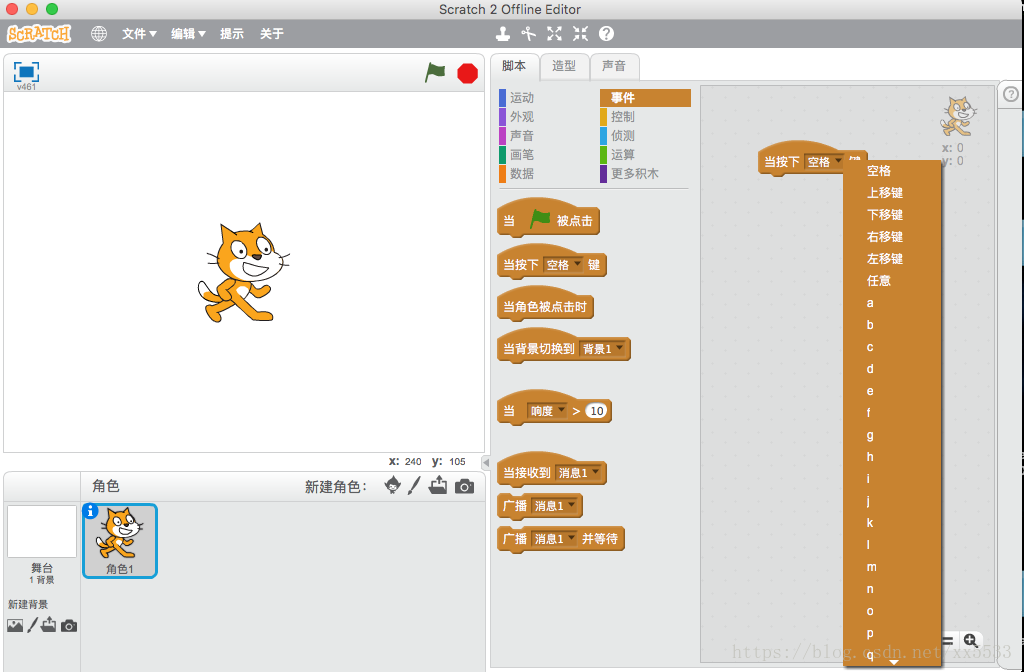The image size is (1024, 672).
Task: Open message dropdown on 广播 block
Action: (x=554, y=505)
